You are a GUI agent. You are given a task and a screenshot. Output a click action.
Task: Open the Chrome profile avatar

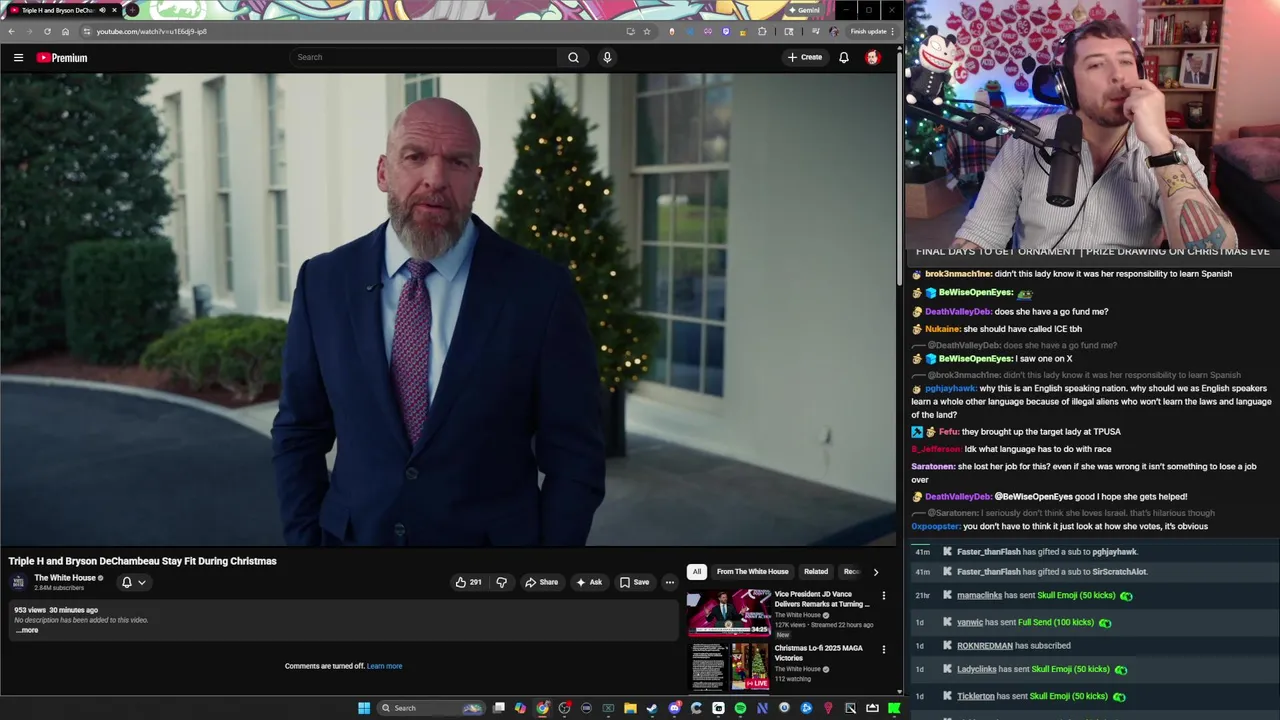point(834,31)
